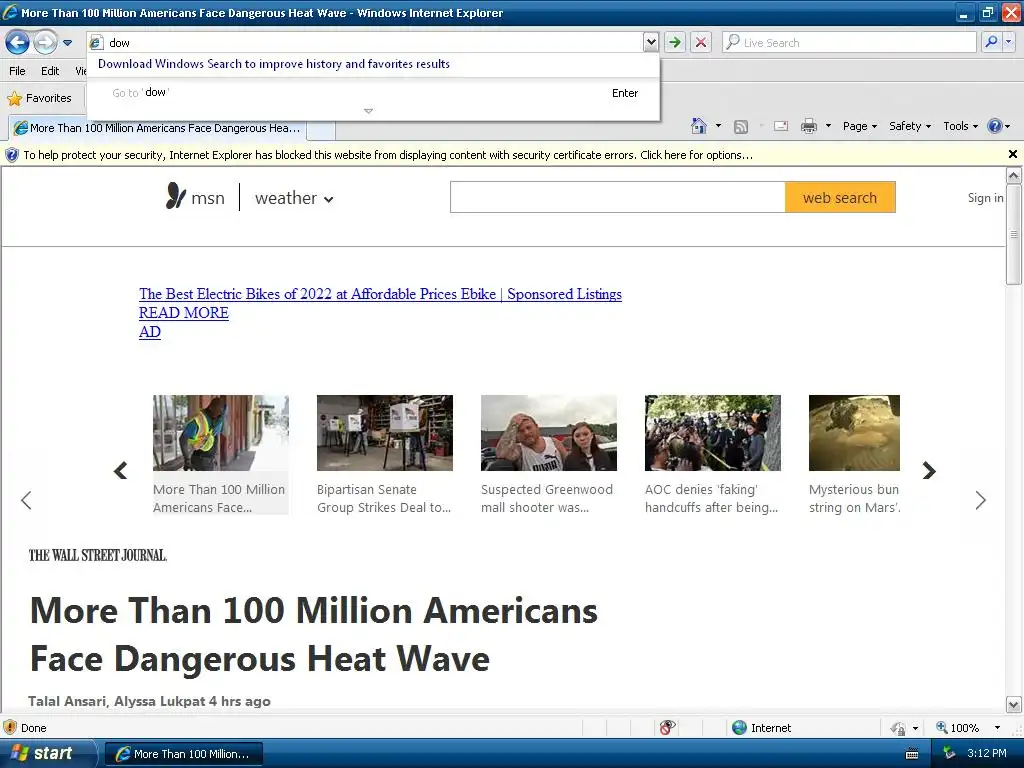Open the Print options dropdown arrow
The width and height of the screenshot is (1024, 768).
[828, 126]
